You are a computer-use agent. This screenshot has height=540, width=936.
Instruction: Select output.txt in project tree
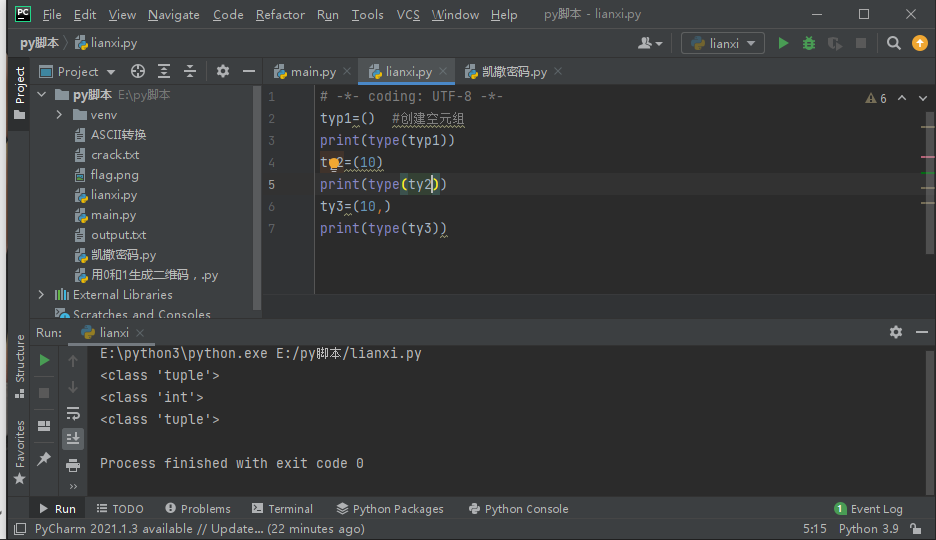(110, 235)
